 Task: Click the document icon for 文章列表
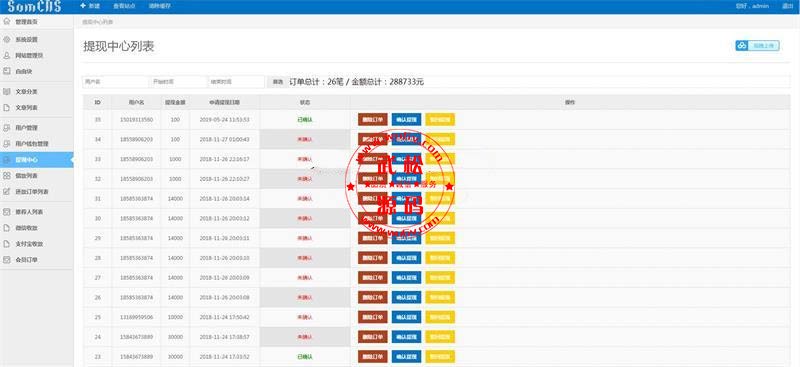coord(6,108)
